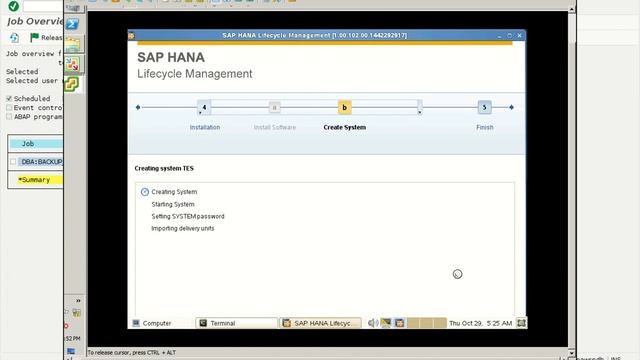Click the Starting System step text
640x360 pixels.
173,204
